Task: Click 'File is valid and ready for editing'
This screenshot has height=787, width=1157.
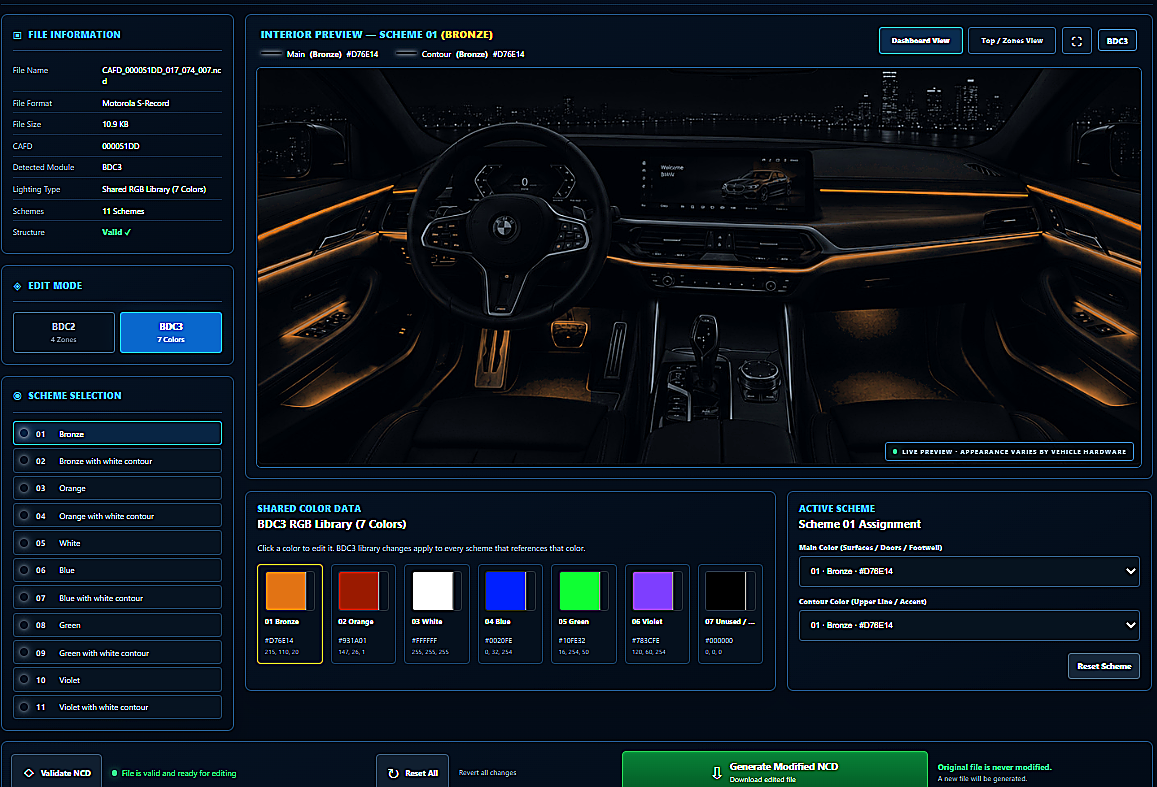Action: (179, 773)
